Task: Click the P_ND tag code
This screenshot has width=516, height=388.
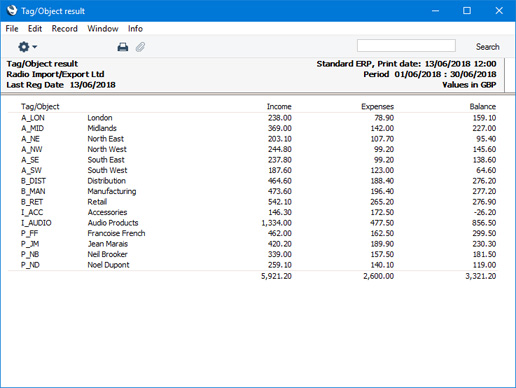Action: [x=30, y=265]
